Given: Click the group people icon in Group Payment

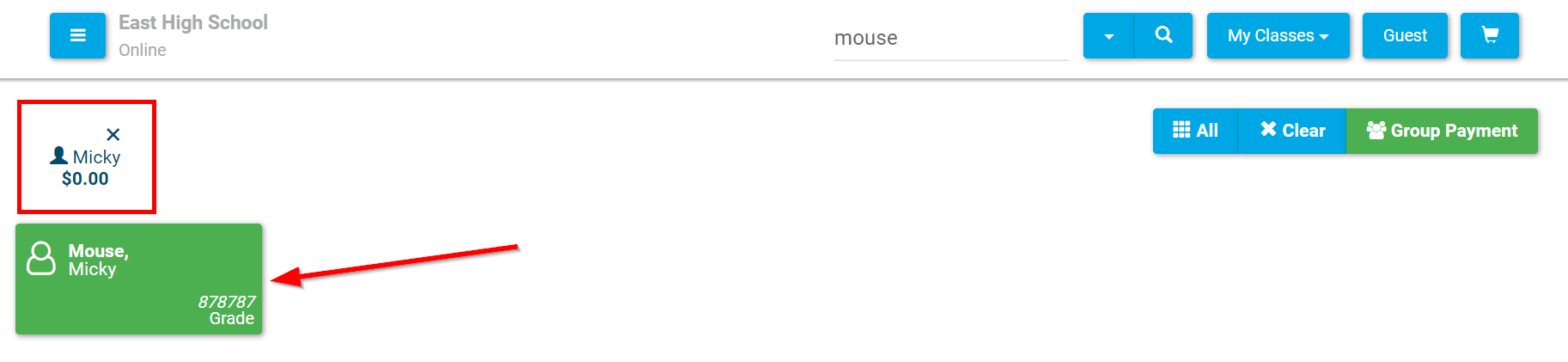Looking at the screenshot, I should (x=1376, y=130).
